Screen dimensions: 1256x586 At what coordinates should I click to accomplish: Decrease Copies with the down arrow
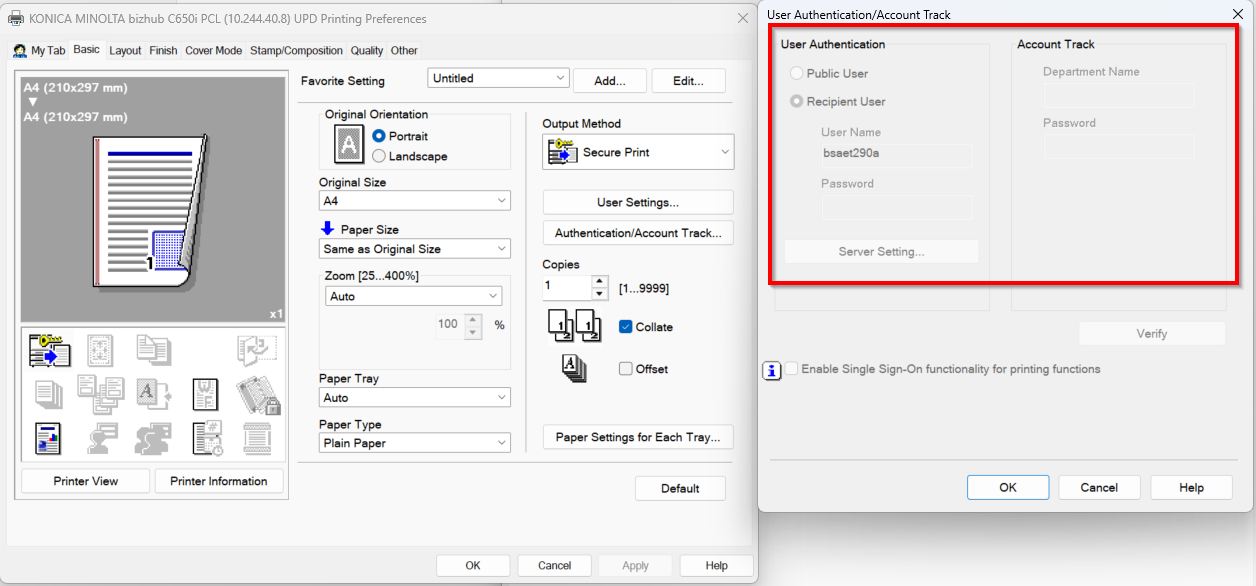pos(600,294)
